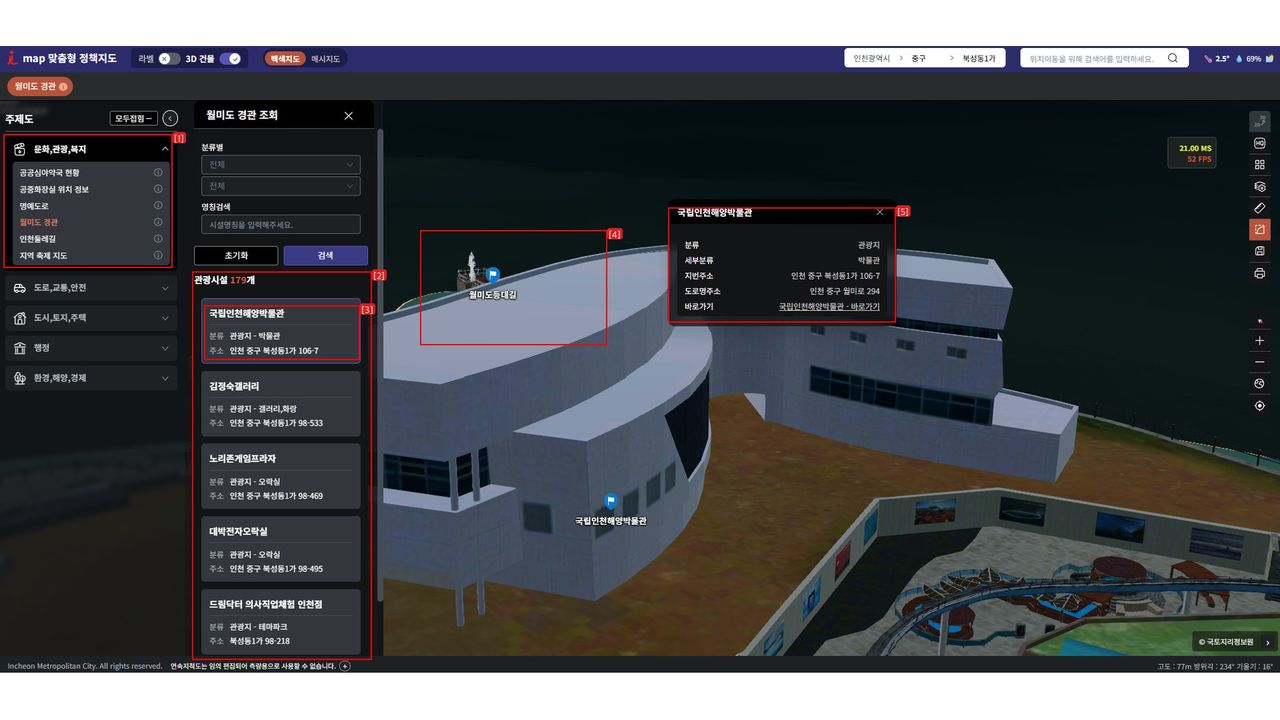Toggle the 라벨 switch
Viewport: 1280px width, 720px height.
[169, 59]
